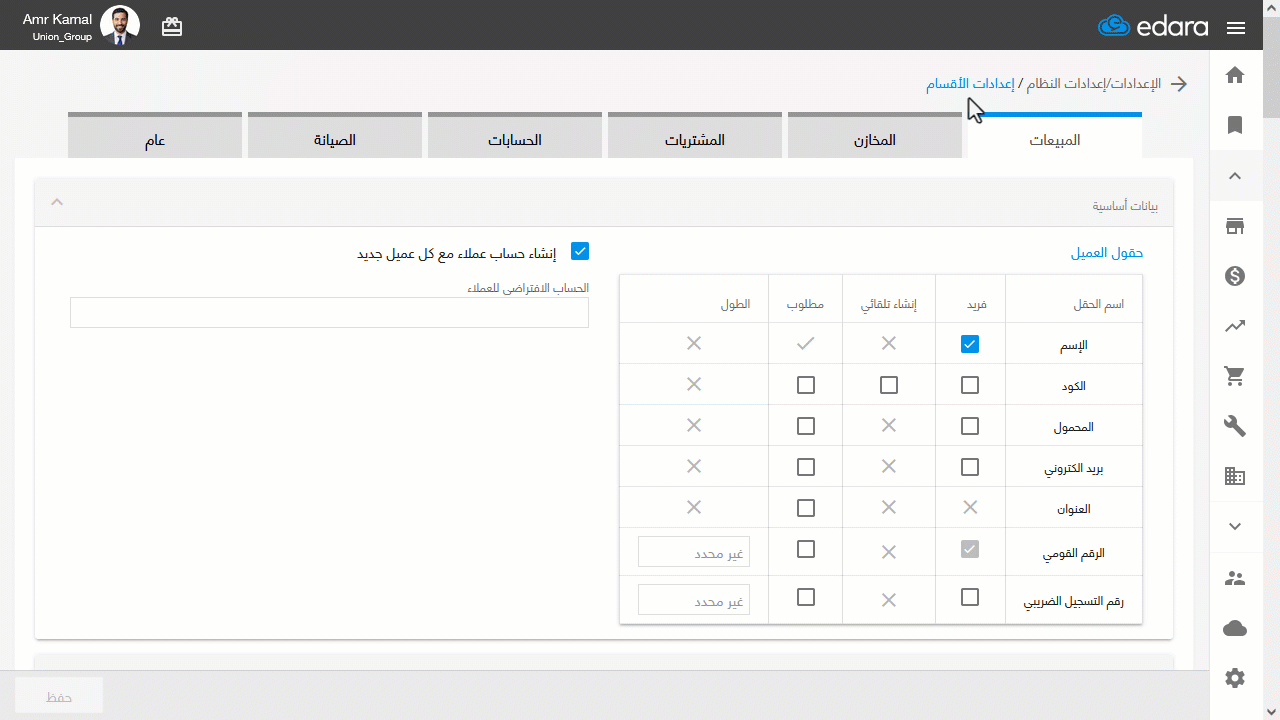This screenshot has height=720, width=1280.
Task: Uncheck فريد checkbox for الإسم row
Action: [x=969, y=344]
